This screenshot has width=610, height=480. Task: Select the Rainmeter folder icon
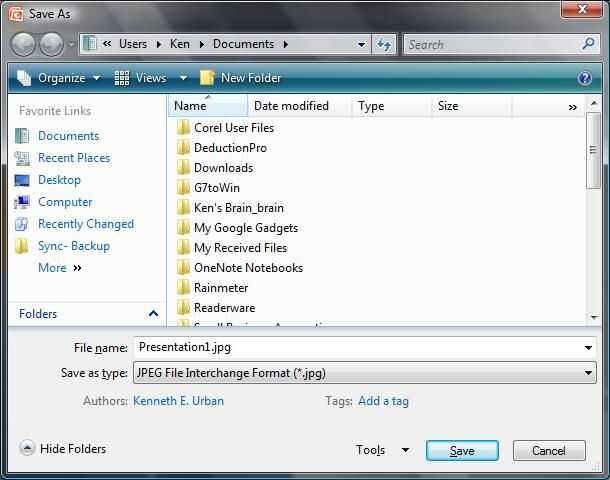coord(183,288)
